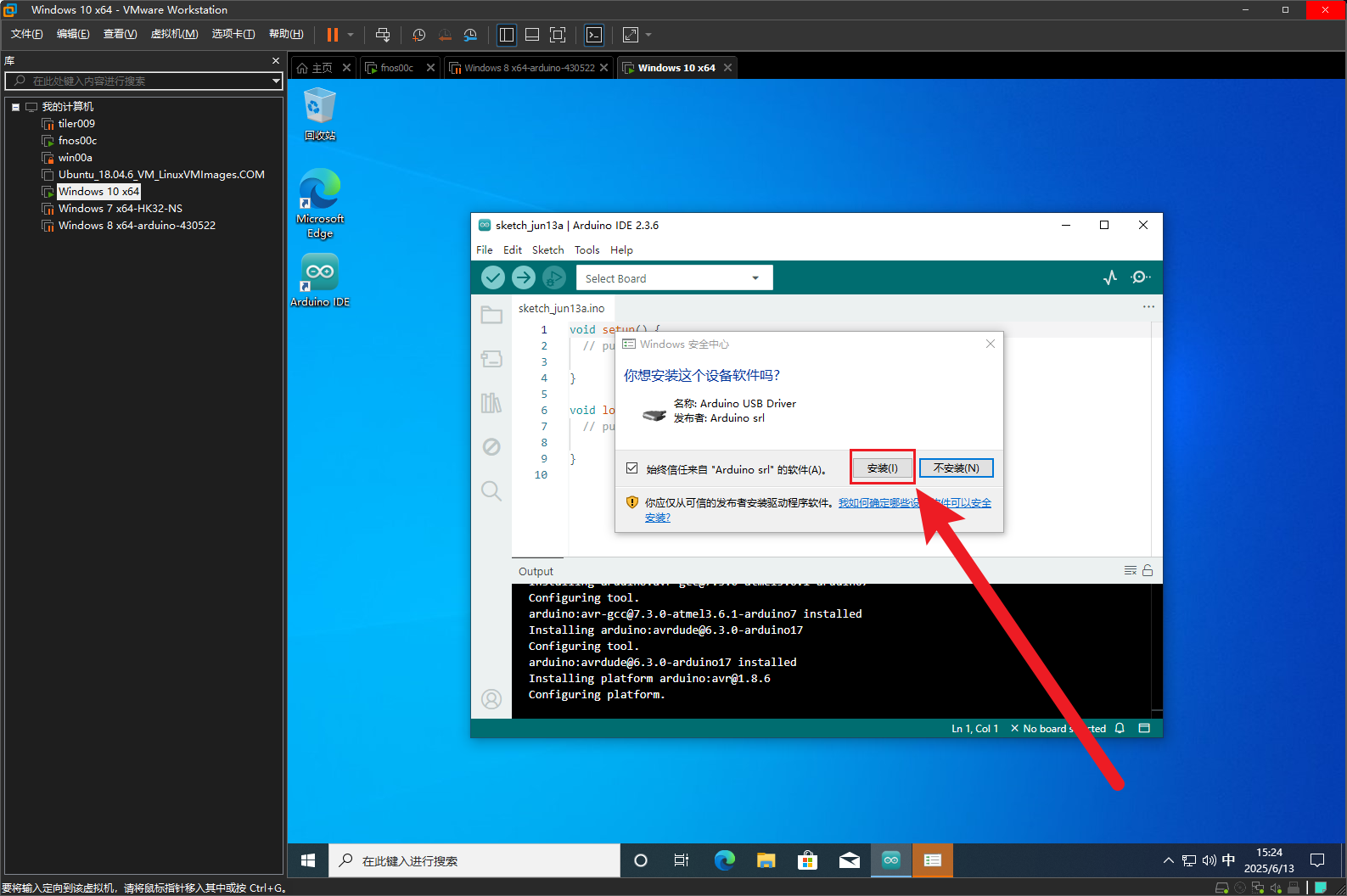
Task: Open VMware 文件(F) menu
Action: click(26, 34)
